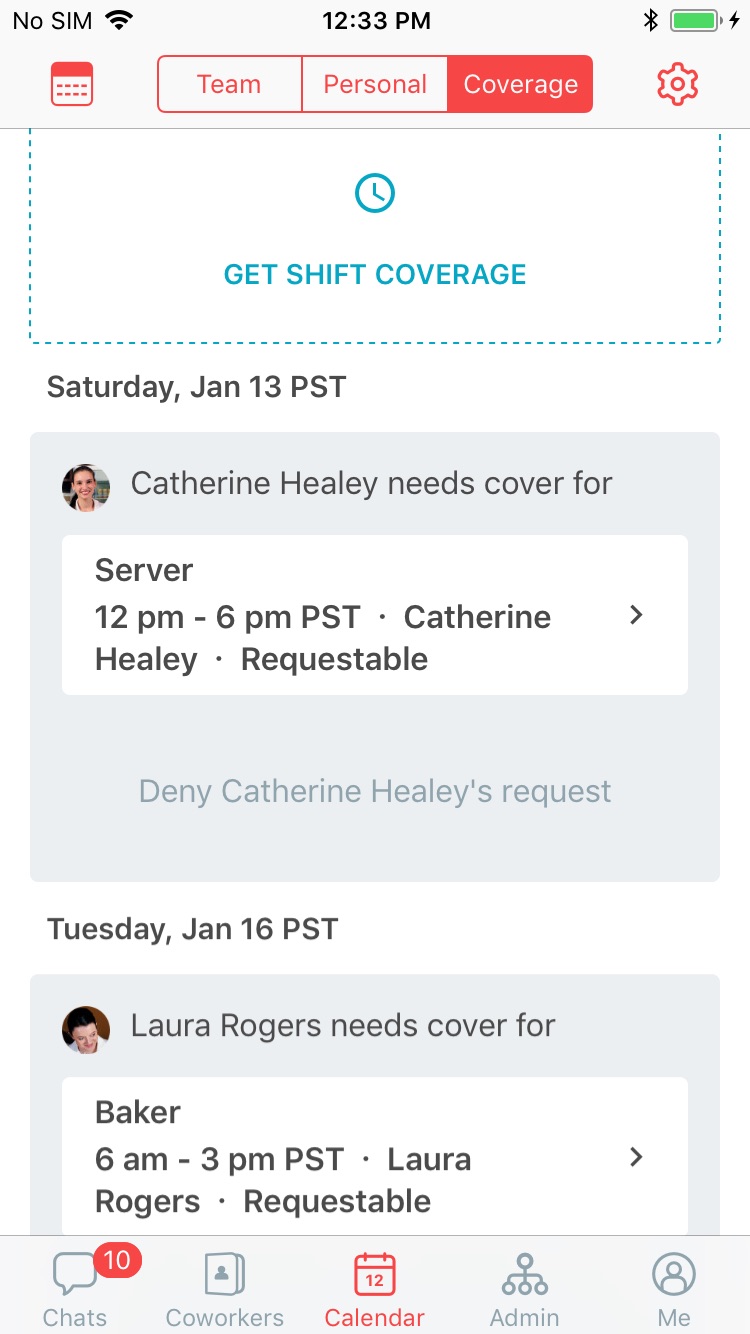Expand the Baker shift chevron arrow
The width and height of the screenshot is (750, 1334).
(x=636, y=1157)
